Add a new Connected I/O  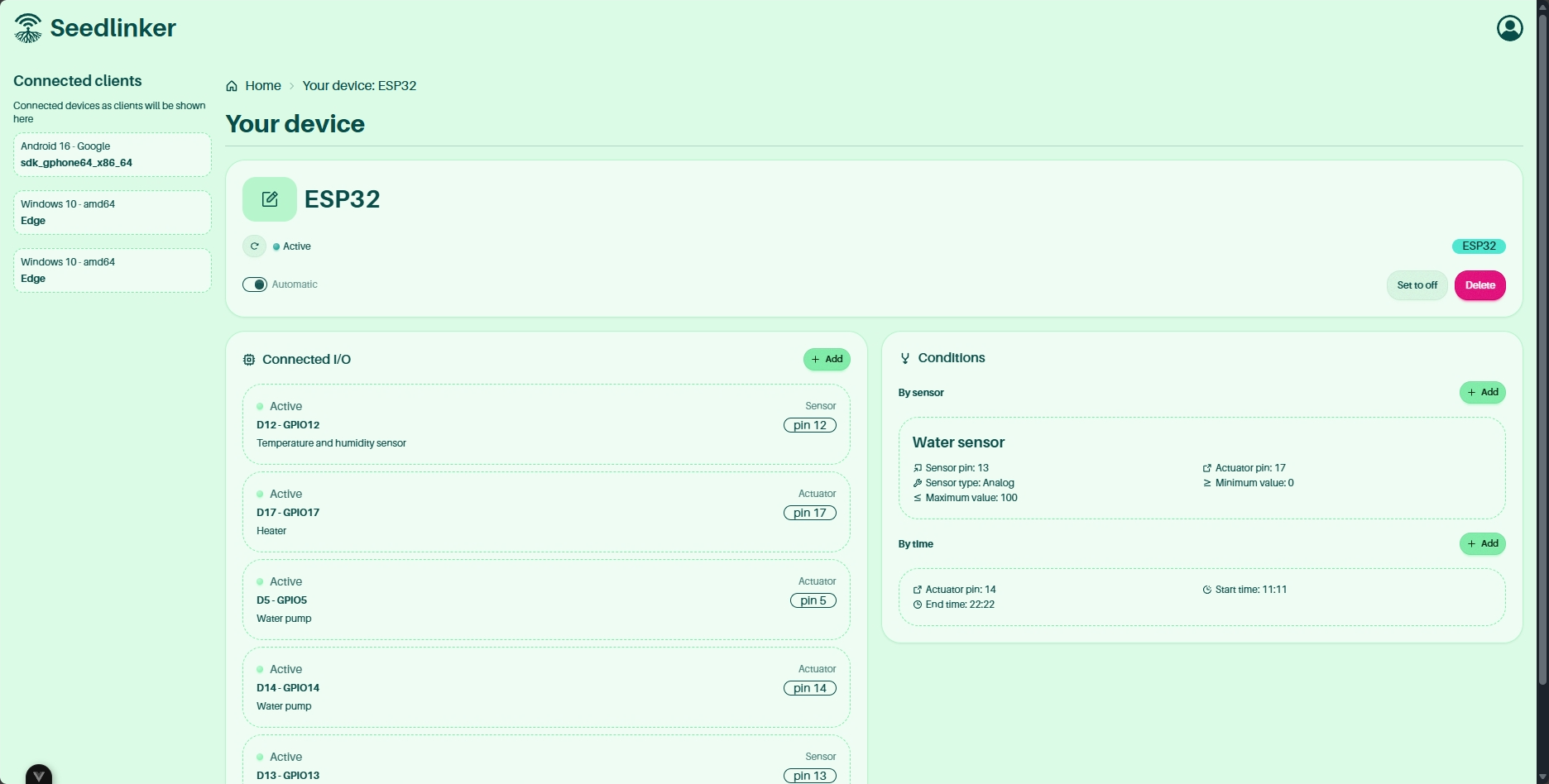(827, 359)
